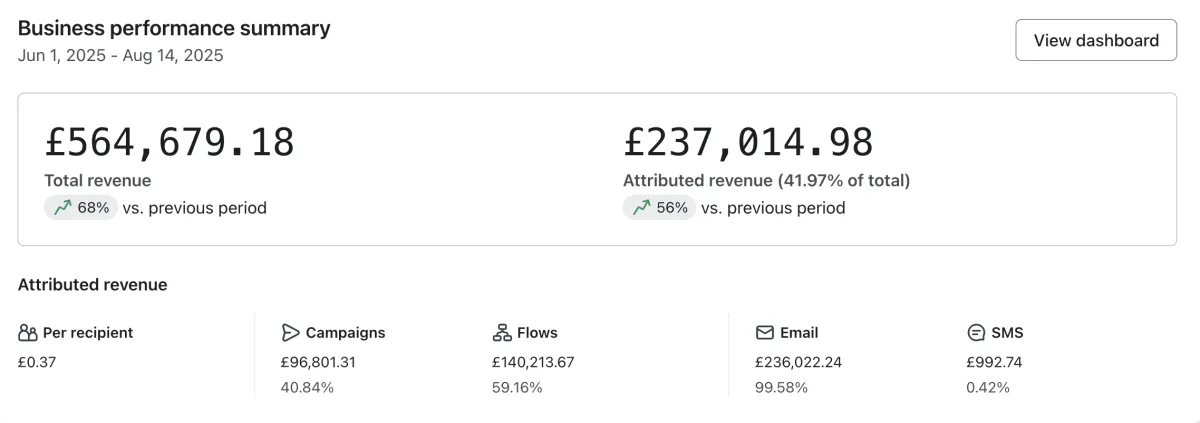Click the Flows diagram icon

click(x=502, y=333)
